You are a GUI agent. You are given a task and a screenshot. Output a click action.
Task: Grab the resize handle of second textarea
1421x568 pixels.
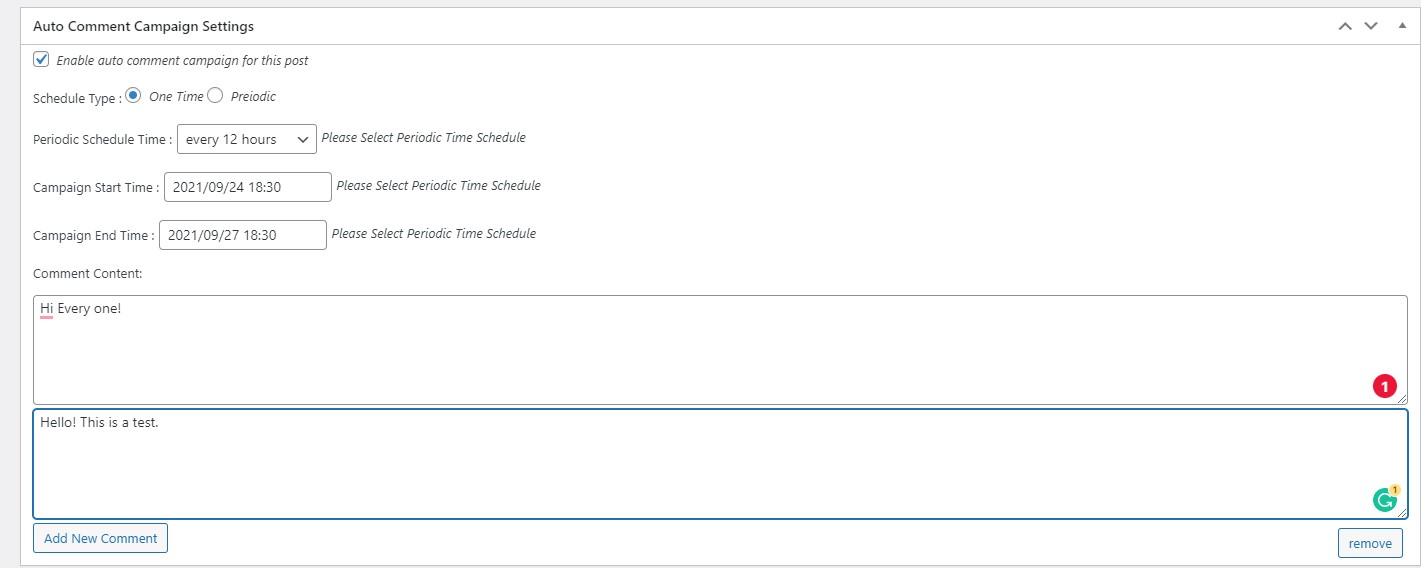click(1402, 513)
